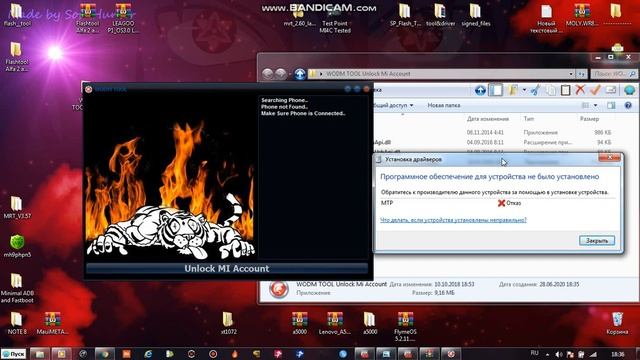Click Explorer Forward navigation button

(x=280, y=74)
